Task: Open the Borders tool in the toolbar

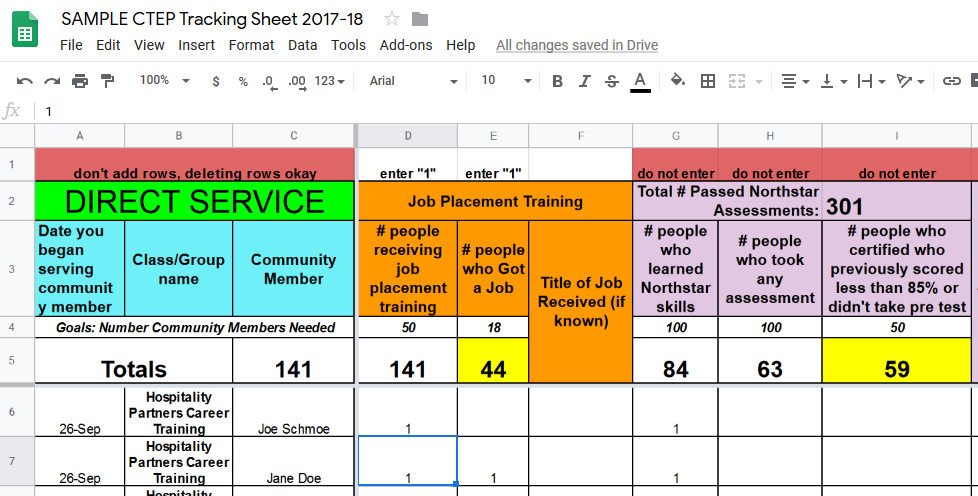Action: (x=708, y=81)
